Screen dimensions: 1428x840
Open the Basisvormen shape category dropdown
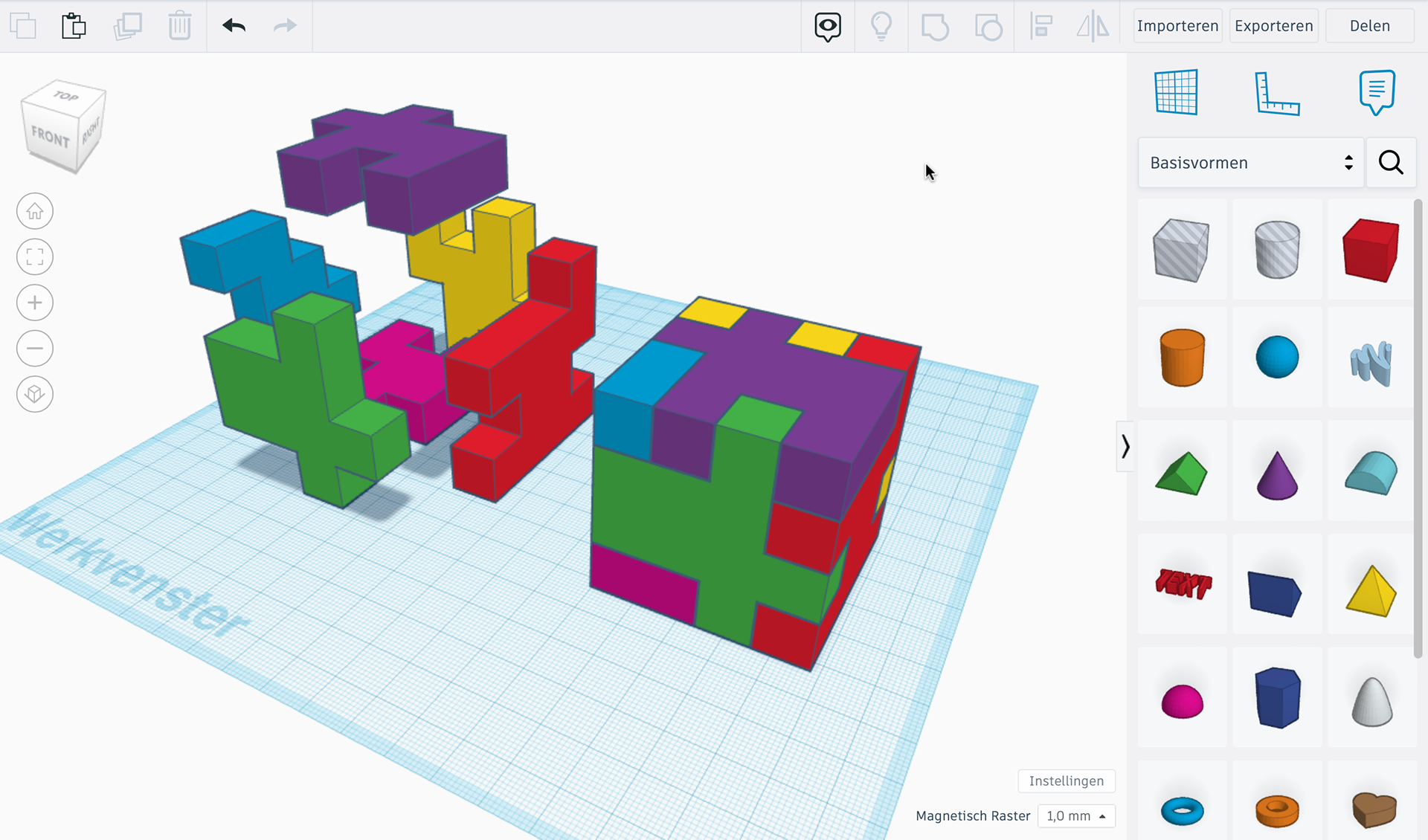click(1250, 163)
